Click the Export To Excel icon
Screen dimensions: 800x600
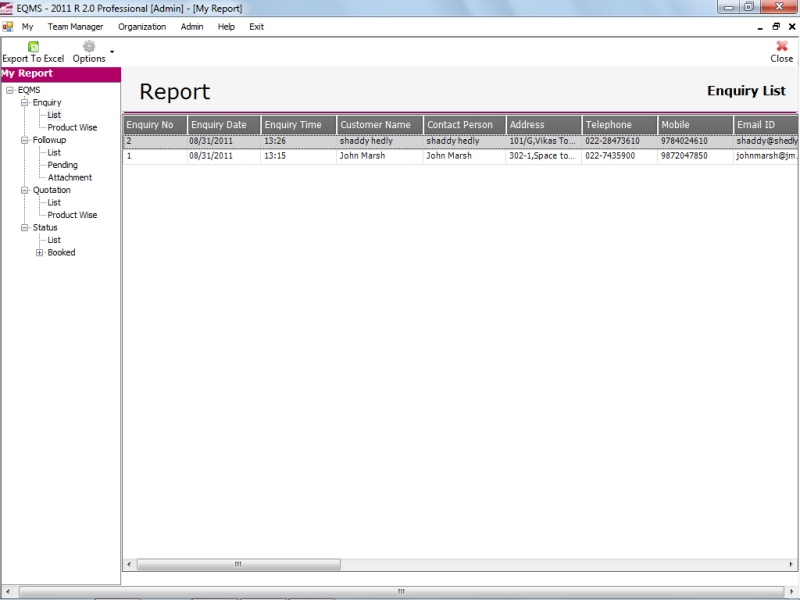click(33, 46)
